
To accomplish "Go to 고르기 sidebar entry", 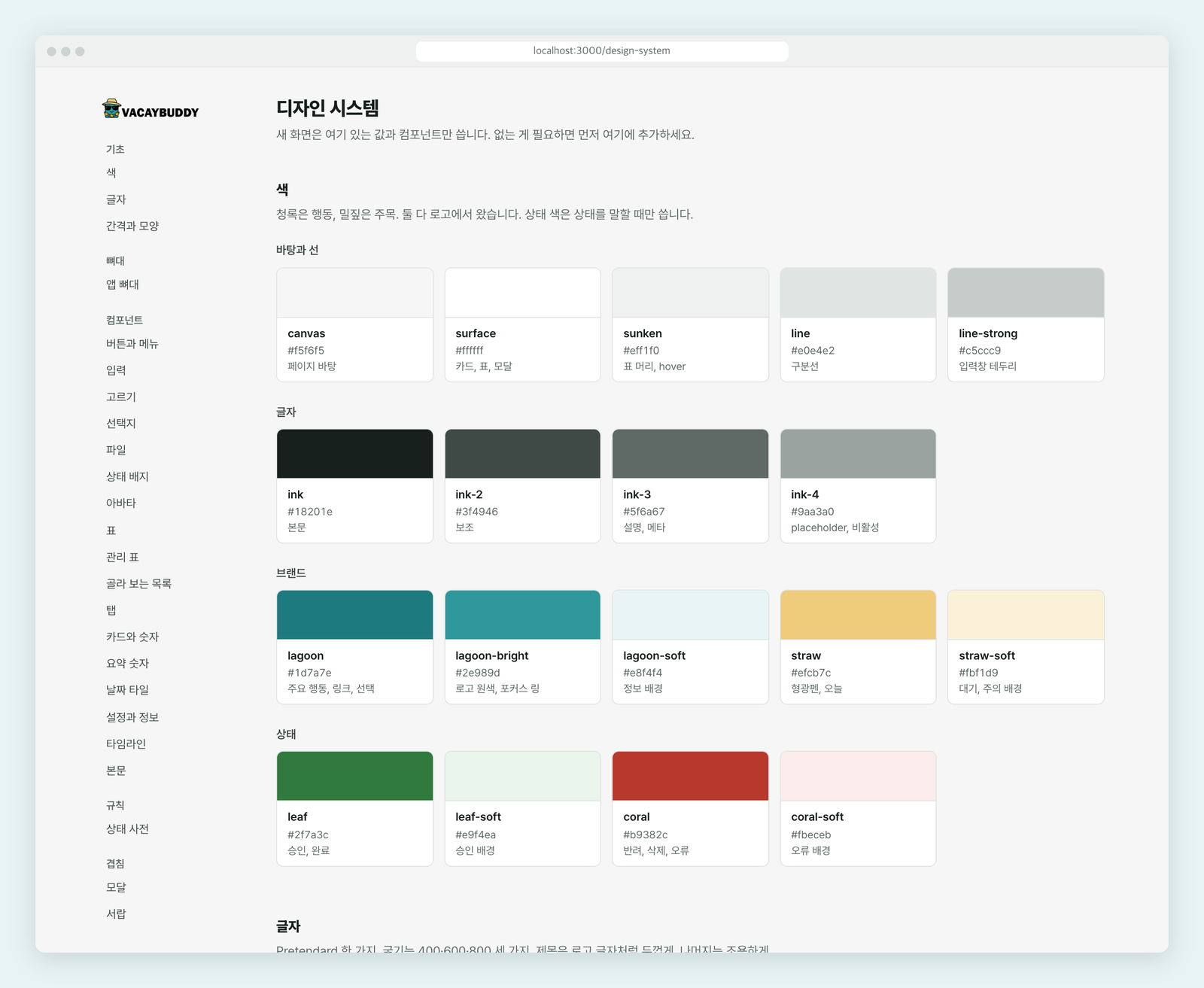I will coord(121,397).
